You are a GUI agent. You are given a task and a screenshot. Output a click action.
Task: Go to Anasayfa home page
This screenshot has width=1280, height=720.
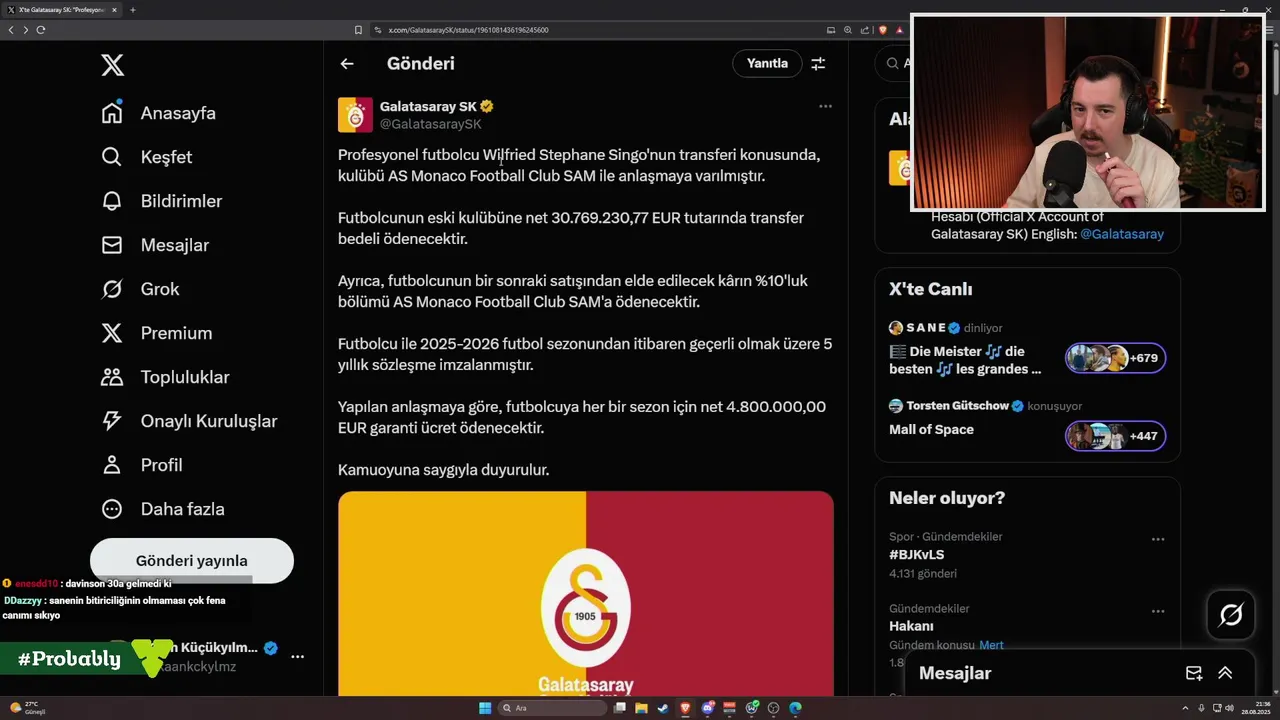pyautogui.click(x=159, y=113)
